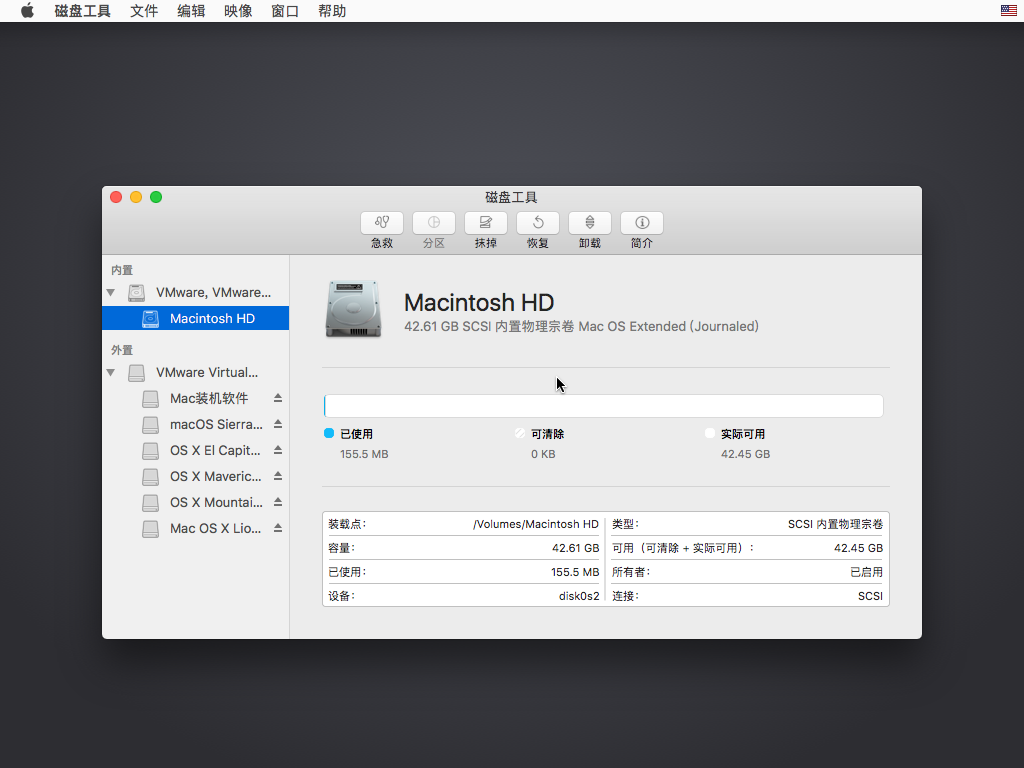Click the mount point /Volumes/Macintosh HD value
Image resolution: width=1024 pixels, height=768 pixels.
coord(536,524)
